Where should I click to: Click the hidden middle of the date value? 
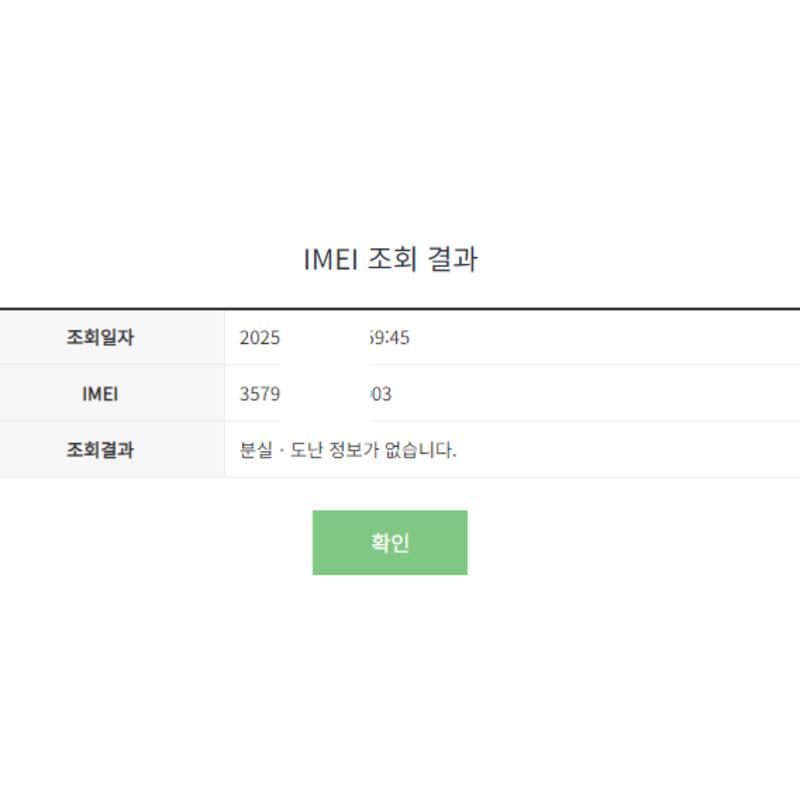tap(324, 338)
